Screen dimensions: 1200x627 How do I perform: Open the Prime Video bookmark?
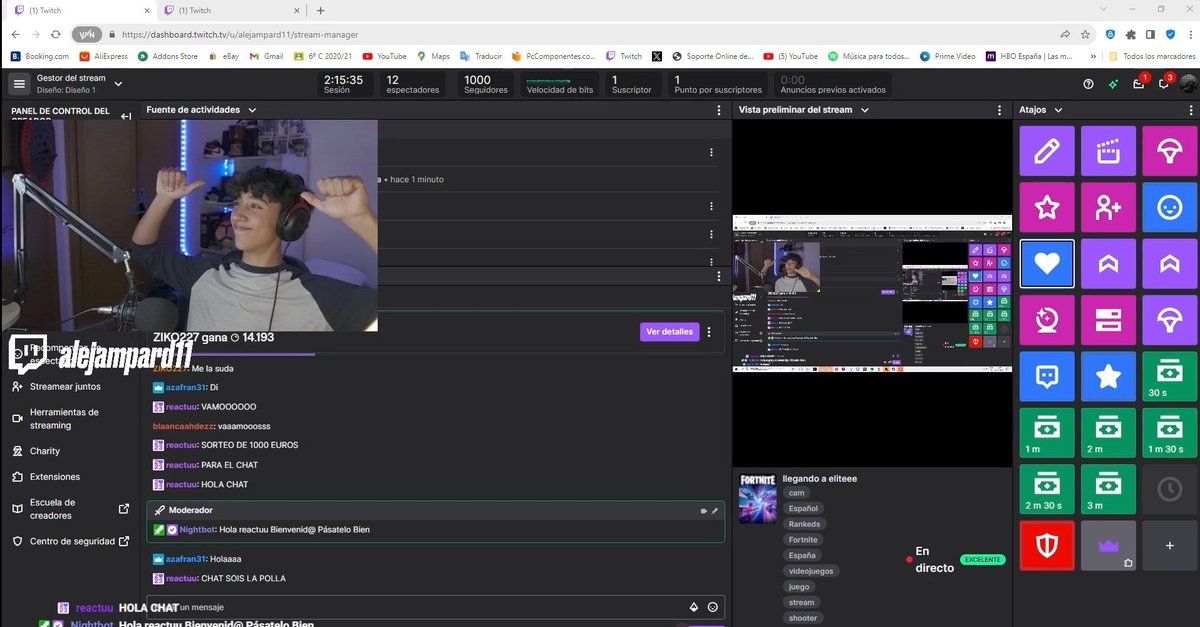(x=947, y=56)
